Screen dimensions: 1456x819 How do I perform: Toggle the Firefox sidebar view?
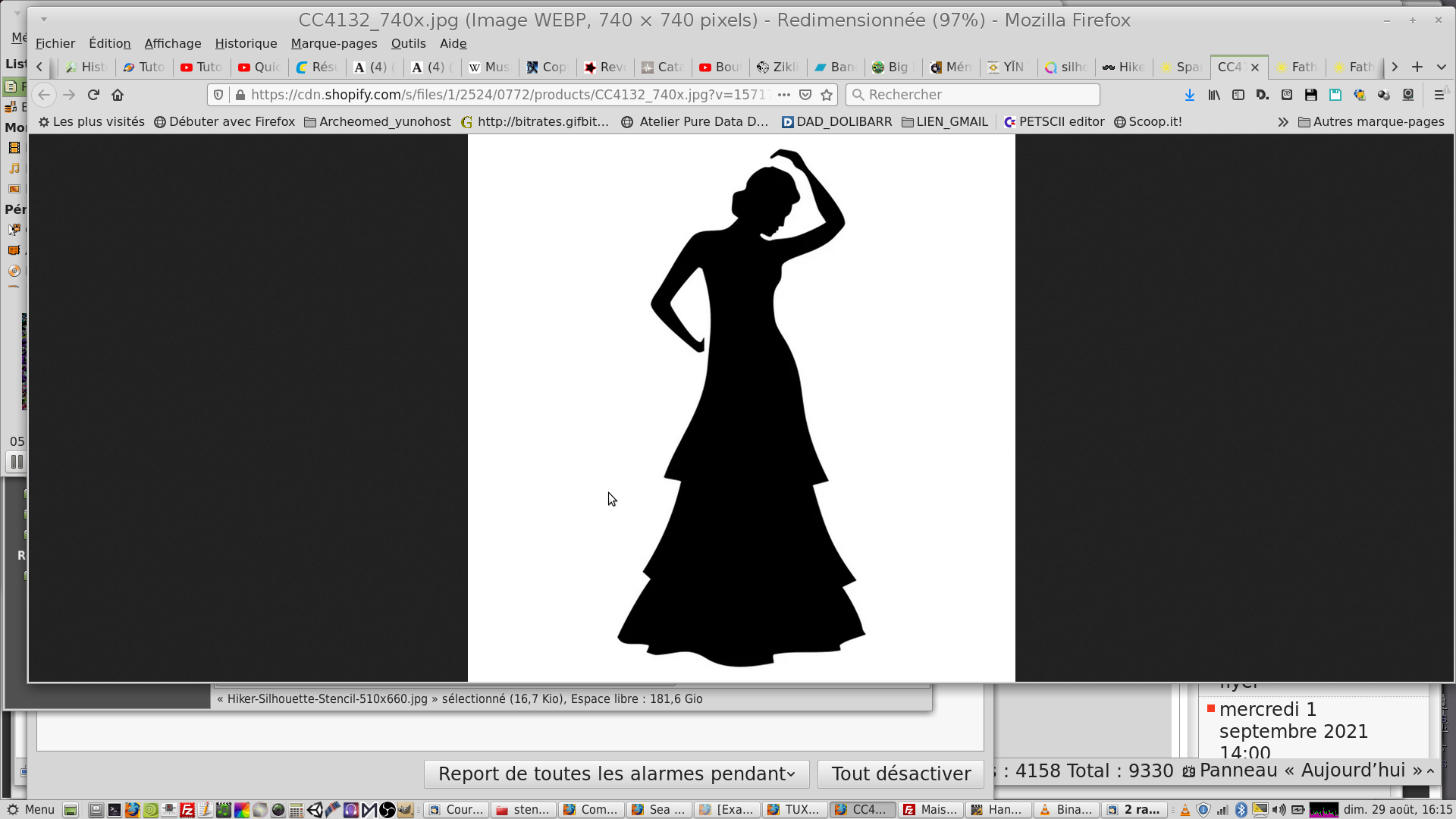1238,95
